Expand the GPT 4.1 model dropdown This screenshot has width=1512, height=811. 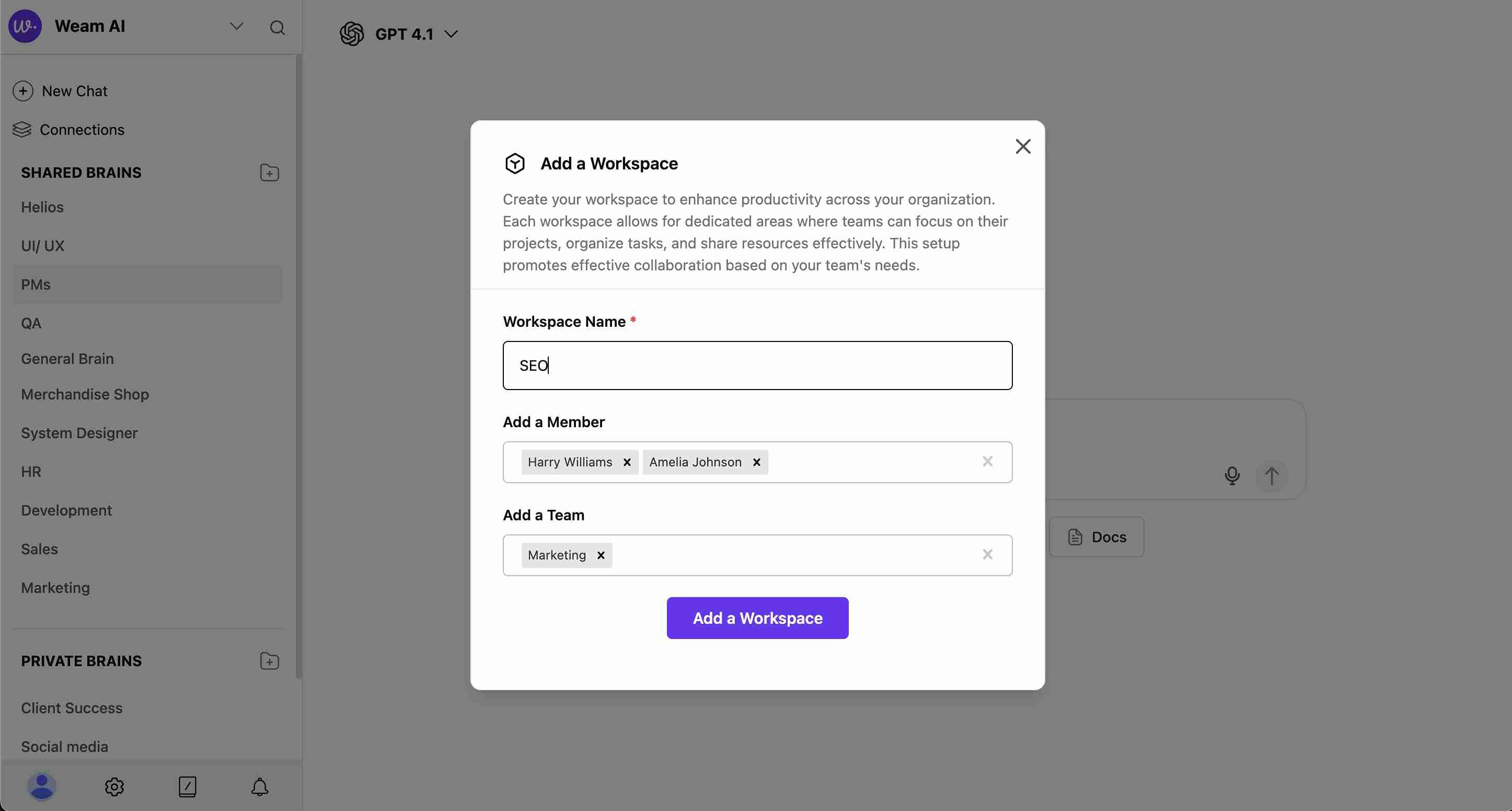[x=451, y=34]
